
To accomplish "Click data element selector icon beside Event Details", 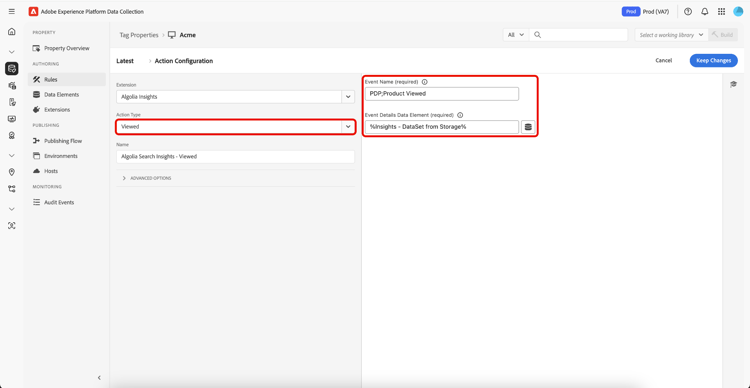I will pyautogui.click(x=528, y=127).
